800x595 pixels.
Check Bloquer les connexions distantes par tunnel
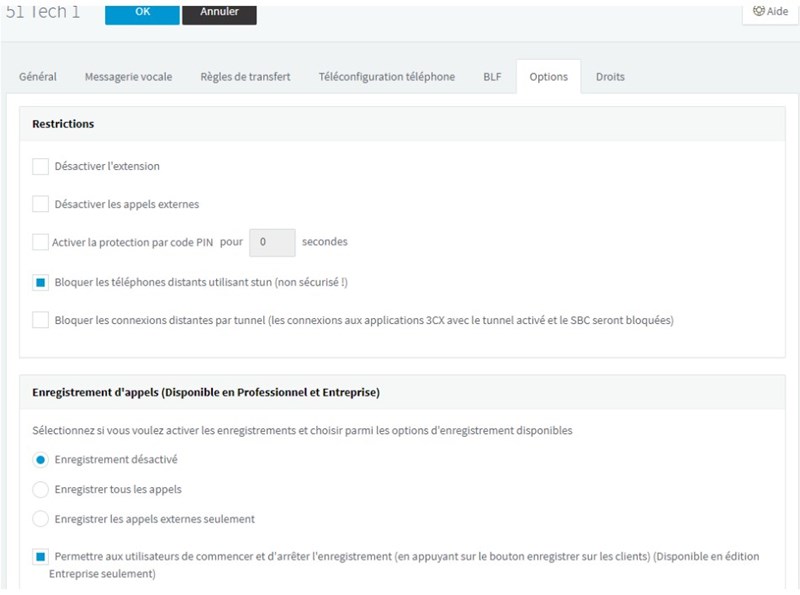coord(41,320)
